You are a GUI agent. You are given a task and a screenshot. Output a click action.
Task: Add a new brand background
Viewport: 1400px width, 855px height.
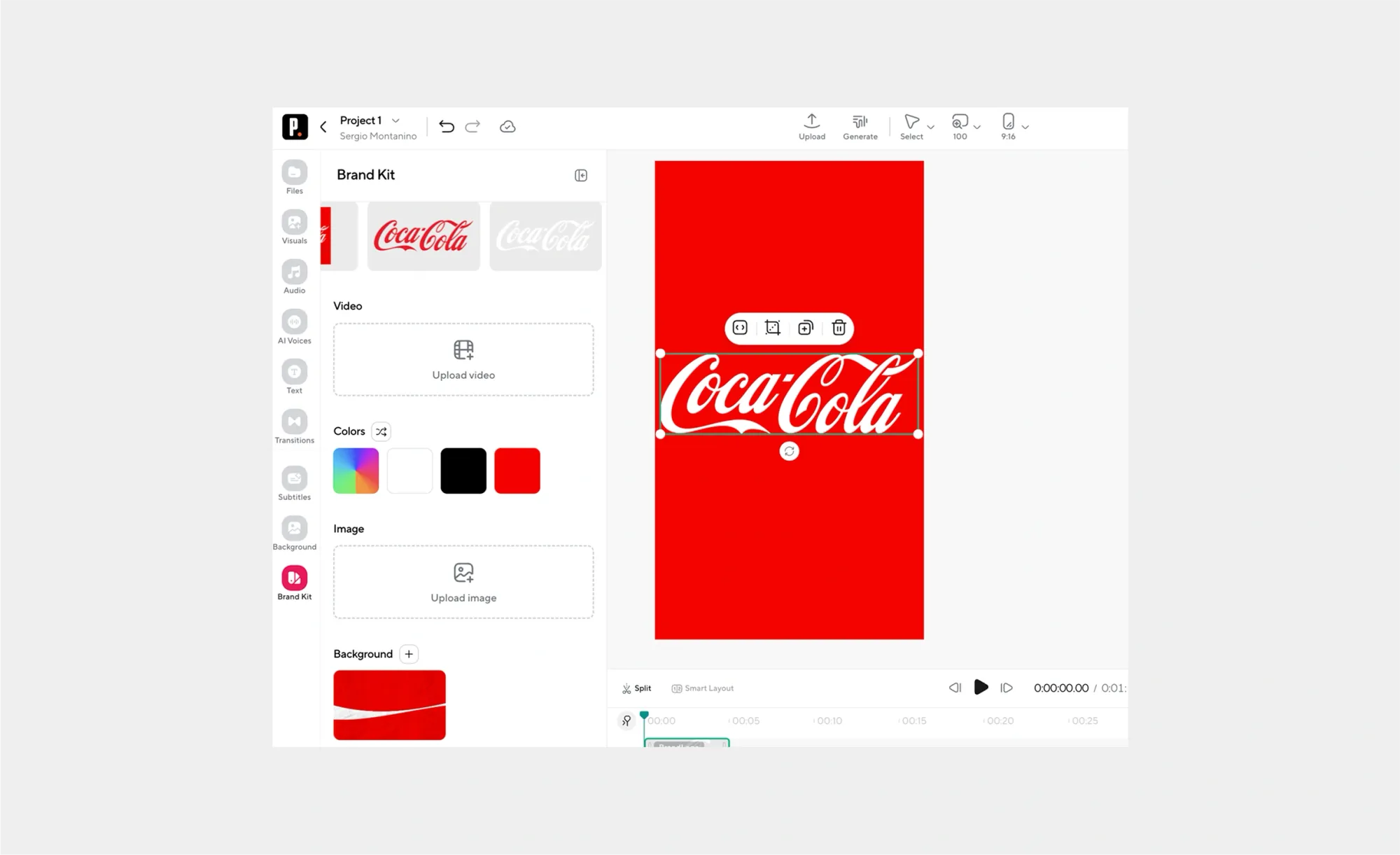click(x=409, y=654)
